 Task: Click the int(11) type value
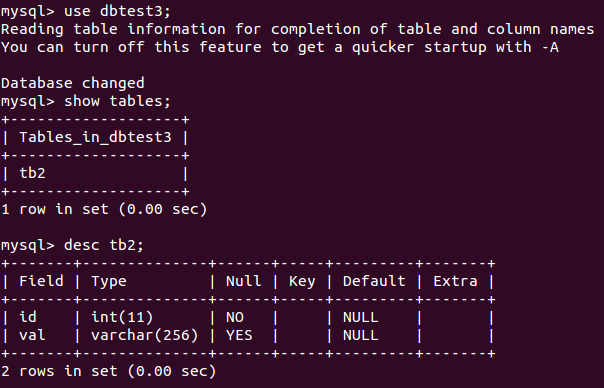click(x=122, y=317)
